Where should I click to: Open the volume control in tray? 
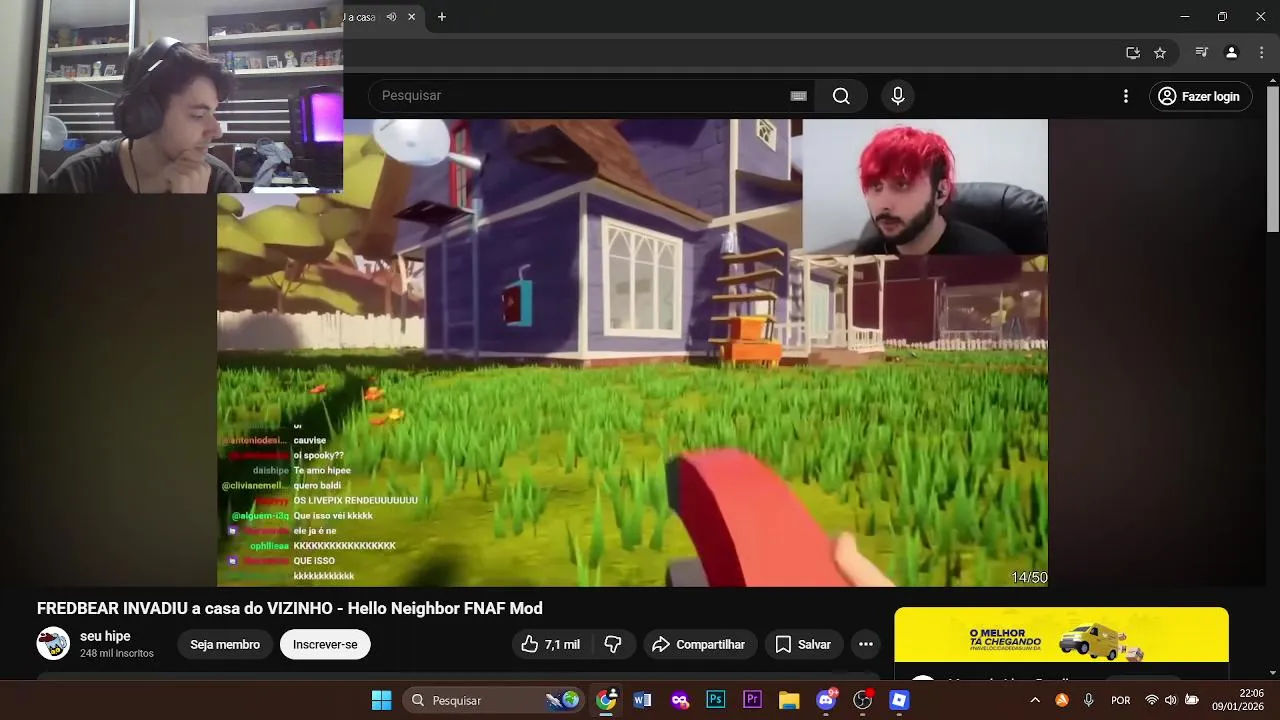(1171, 700)
